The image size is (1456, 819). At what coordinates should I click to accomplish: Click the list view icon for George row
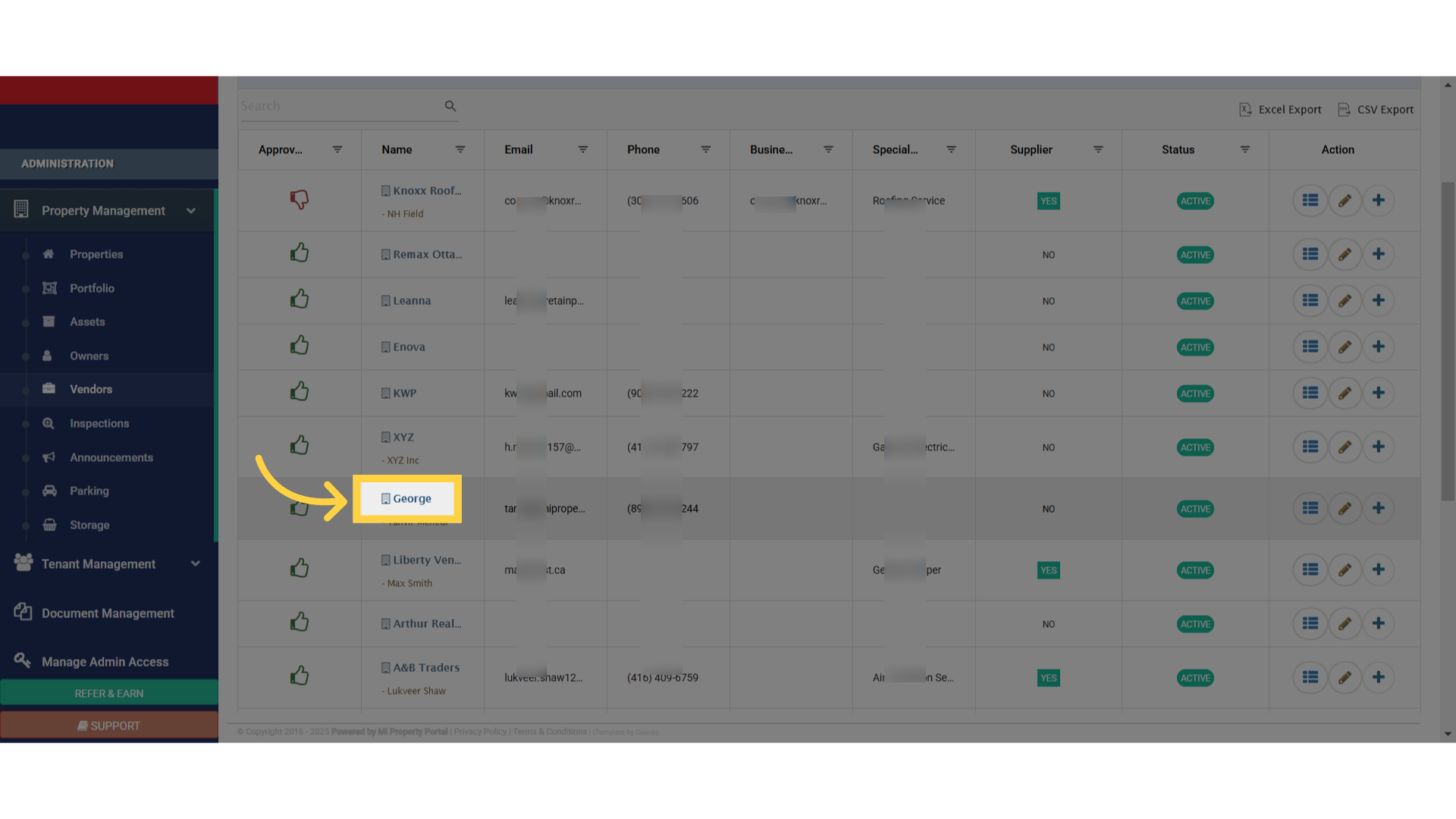point(1310,508)
